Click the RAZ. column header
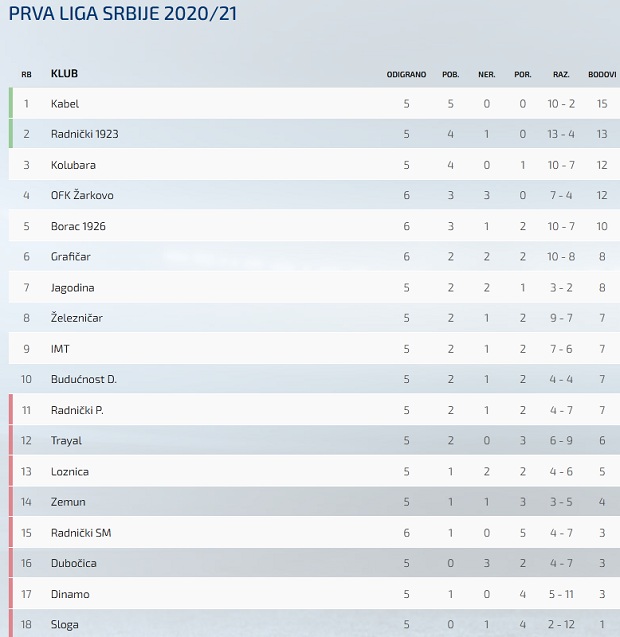This screenshot has height=637, width=620. (561, 75)
